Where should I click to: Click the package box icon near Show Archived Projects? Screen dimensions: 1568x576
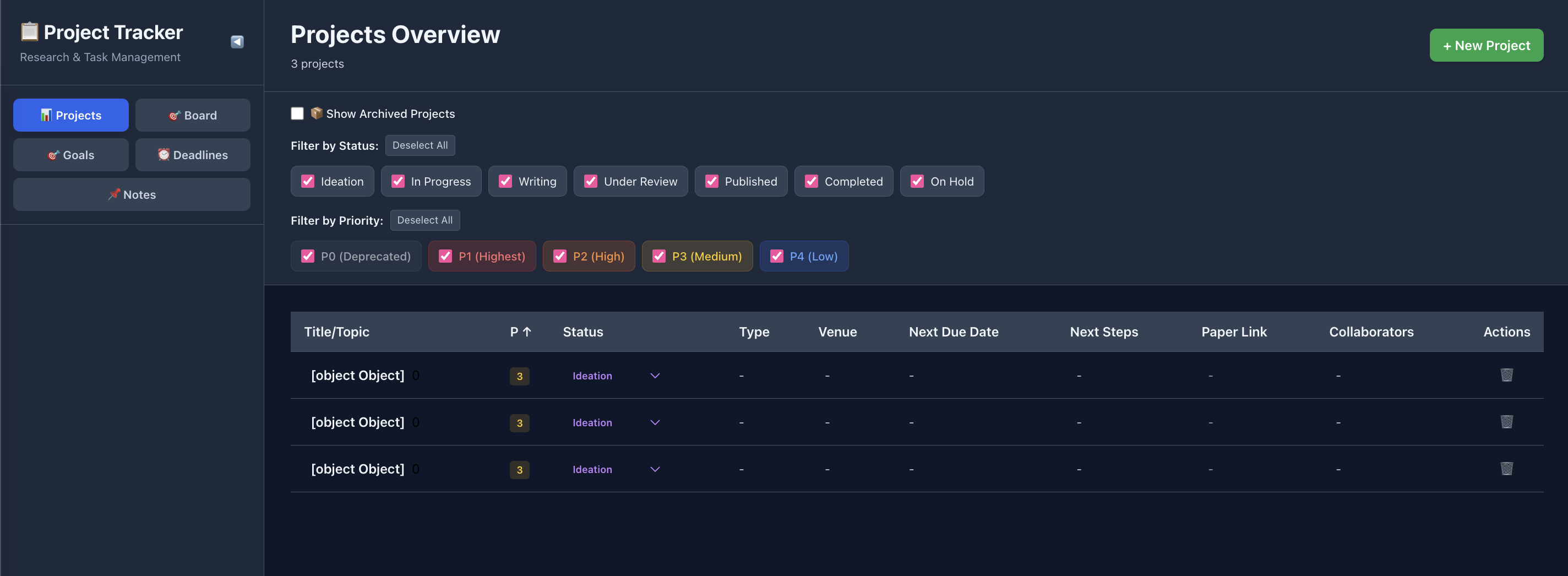pyautogui.click(x=317, y=113)
